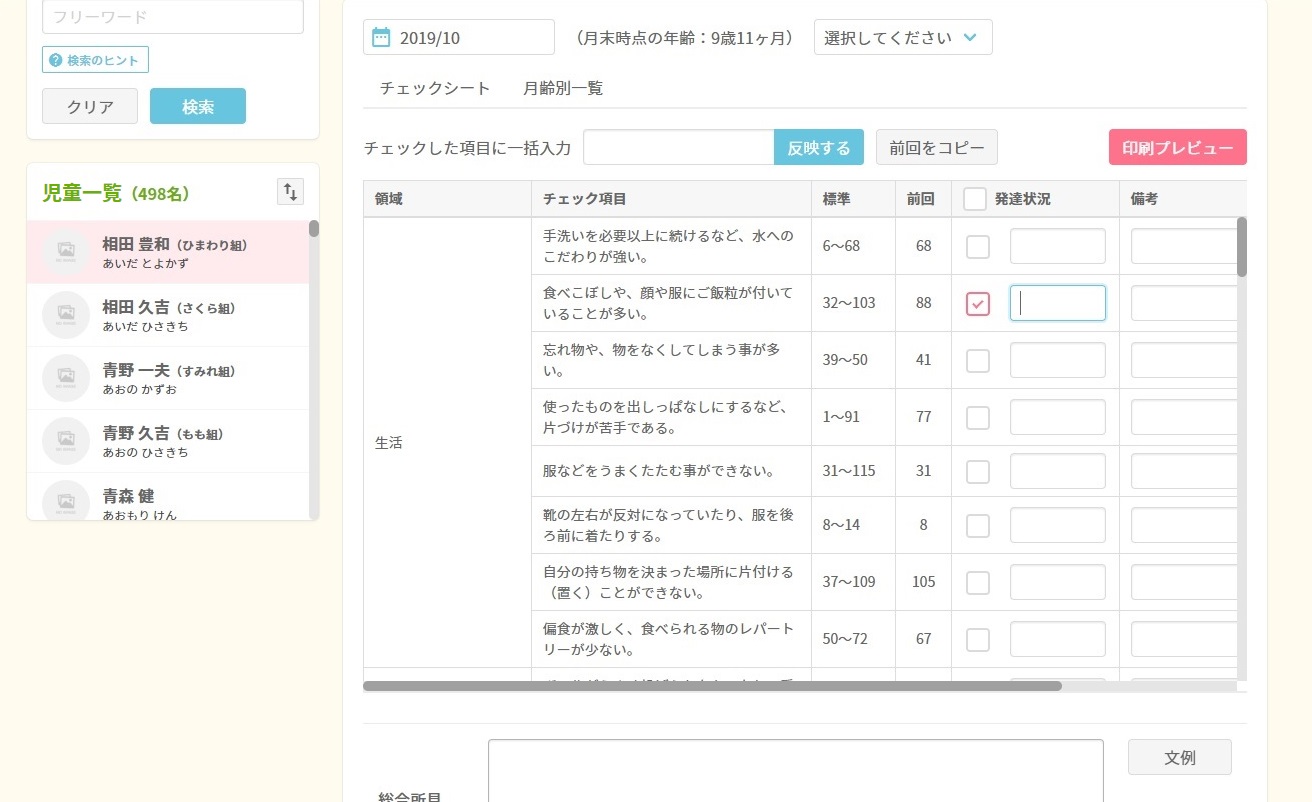Switch to the 月齢別一覧 tab
Viewport: 1312px width, 802px height.
[563, 88]
